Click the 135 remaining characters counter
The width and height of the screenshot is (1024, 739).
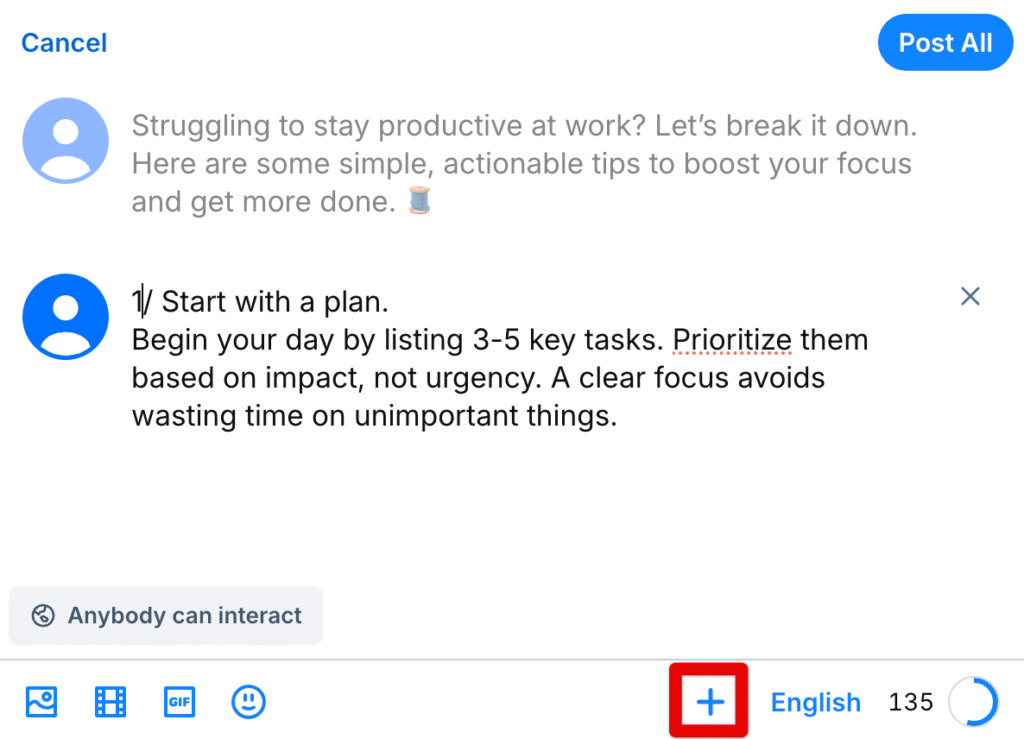910,702
